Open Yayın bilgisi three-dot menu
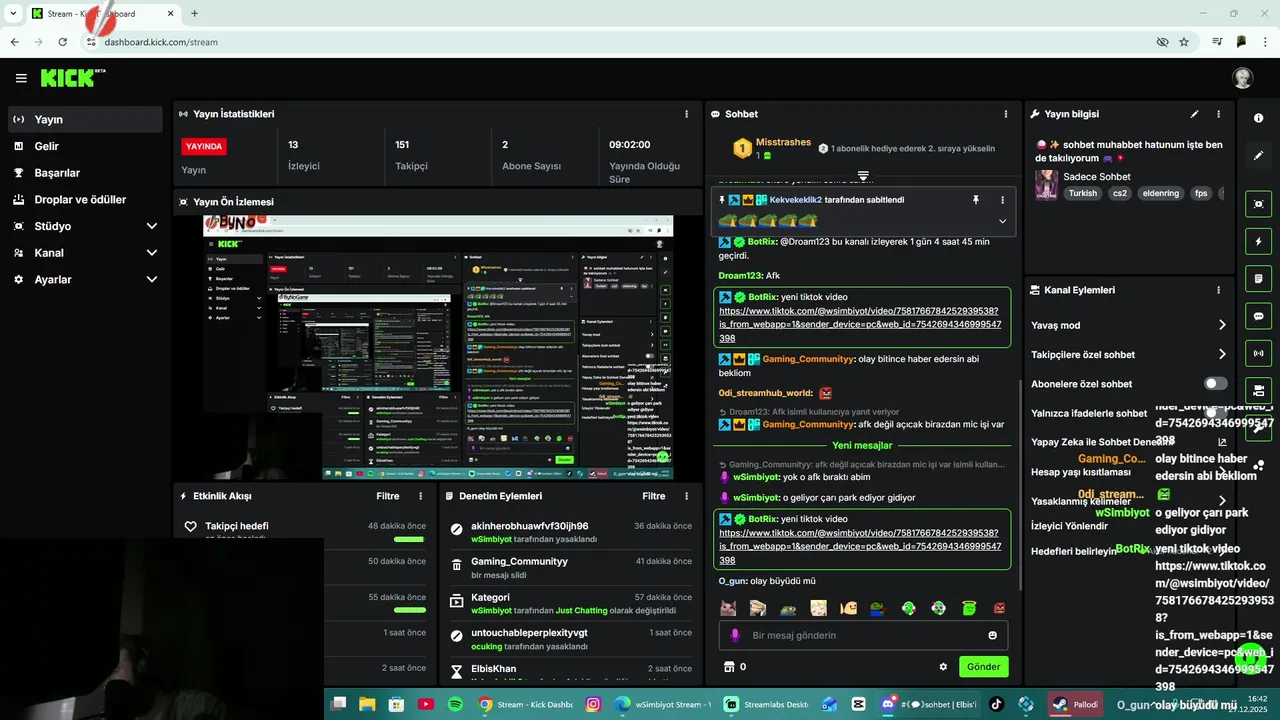 1218,114
